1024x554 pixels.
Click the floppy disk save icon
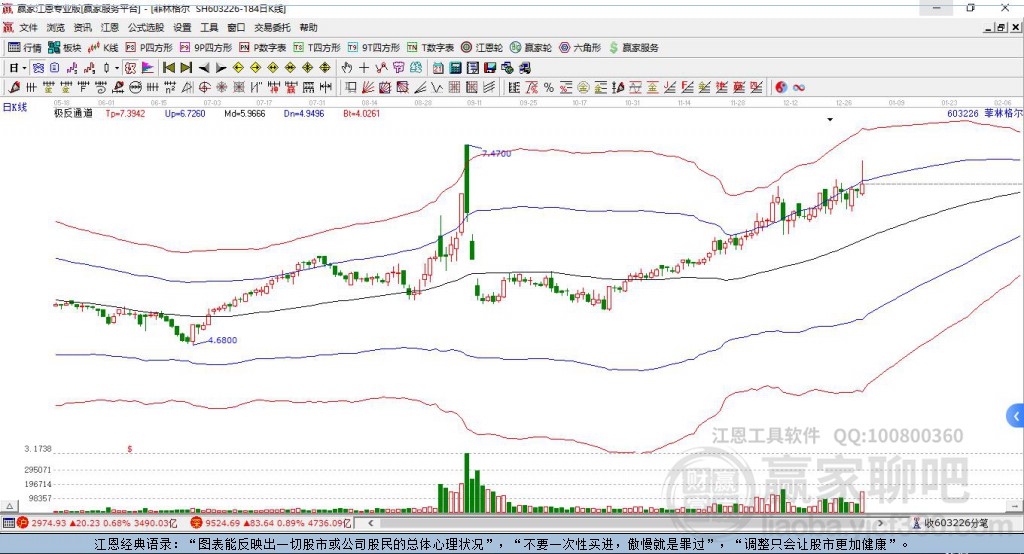tap(490, 68)
